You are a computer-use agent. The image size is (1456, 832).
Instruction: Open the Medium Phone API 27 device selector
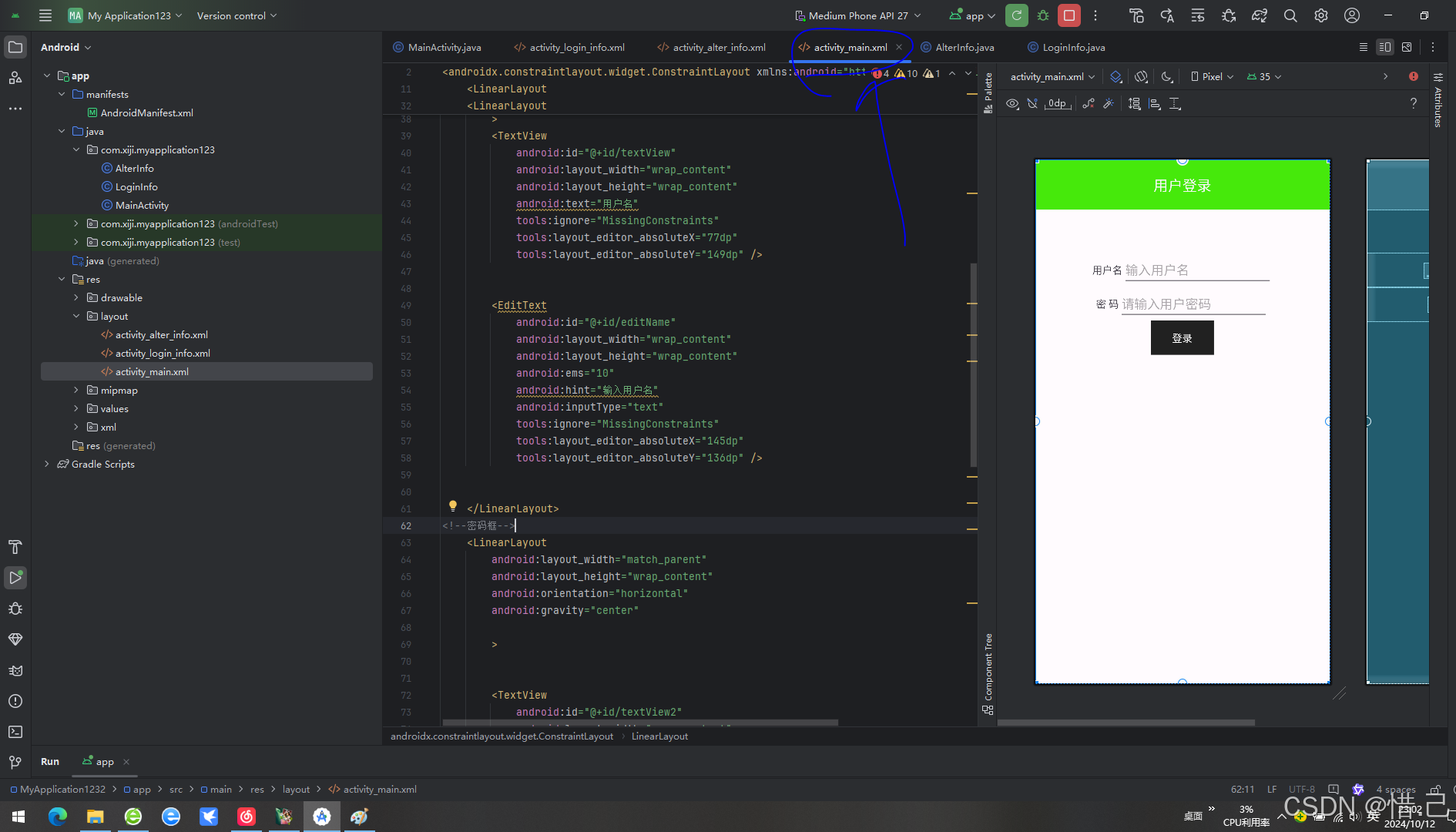pos(858,15)
